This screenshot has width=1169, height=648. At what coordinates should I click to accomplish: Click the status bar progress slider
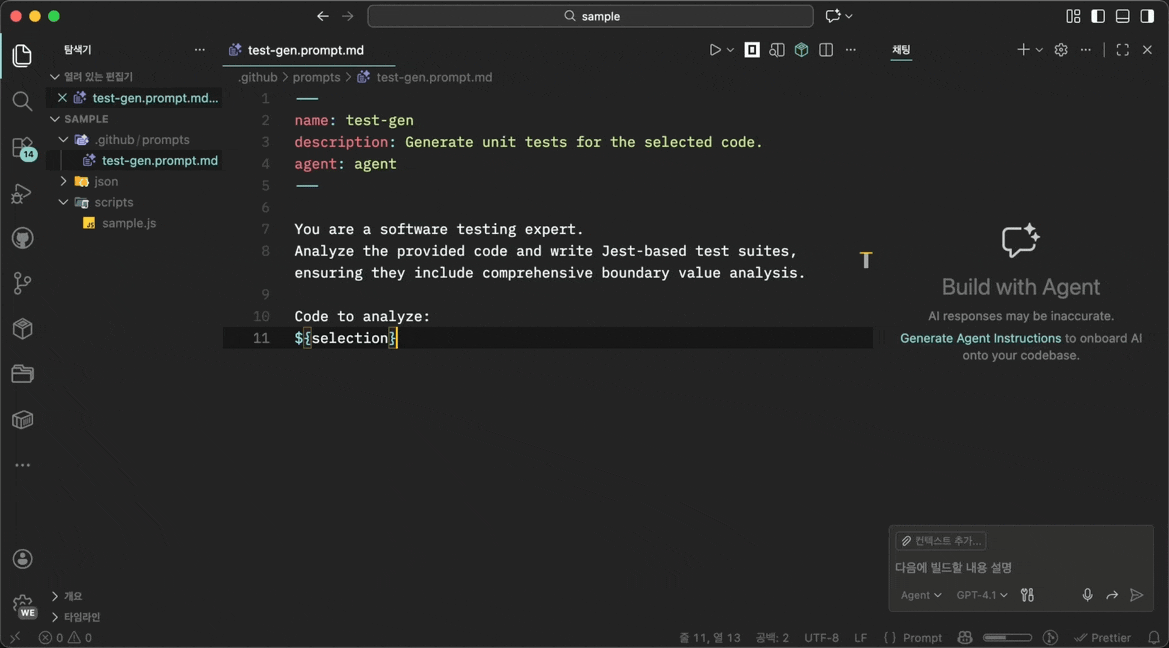tap(1007, 638)
